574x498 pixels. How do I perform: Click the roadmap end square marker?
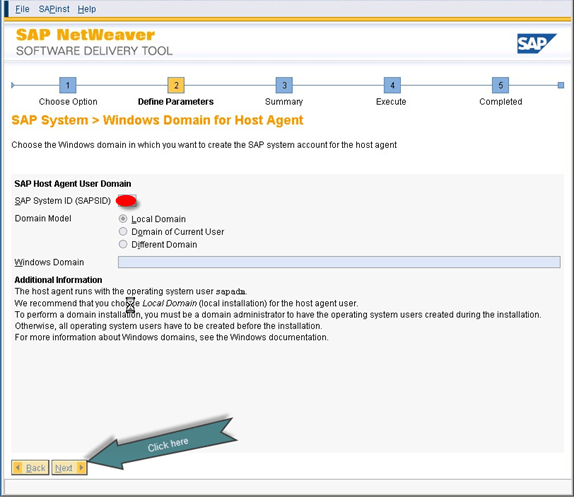[x=561, y=85]
